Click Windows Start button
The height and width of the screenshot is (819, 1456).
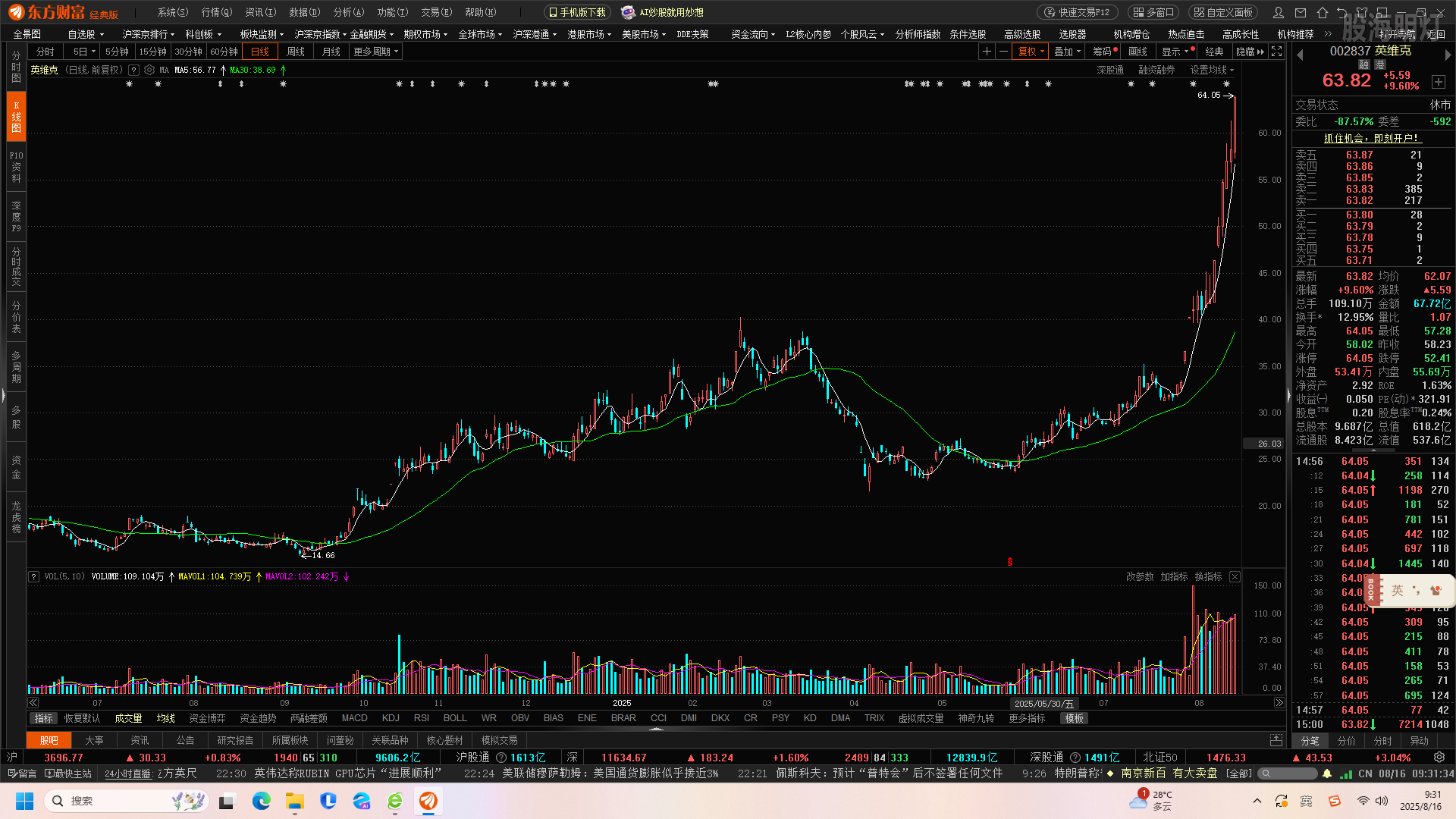coord(24,801)
